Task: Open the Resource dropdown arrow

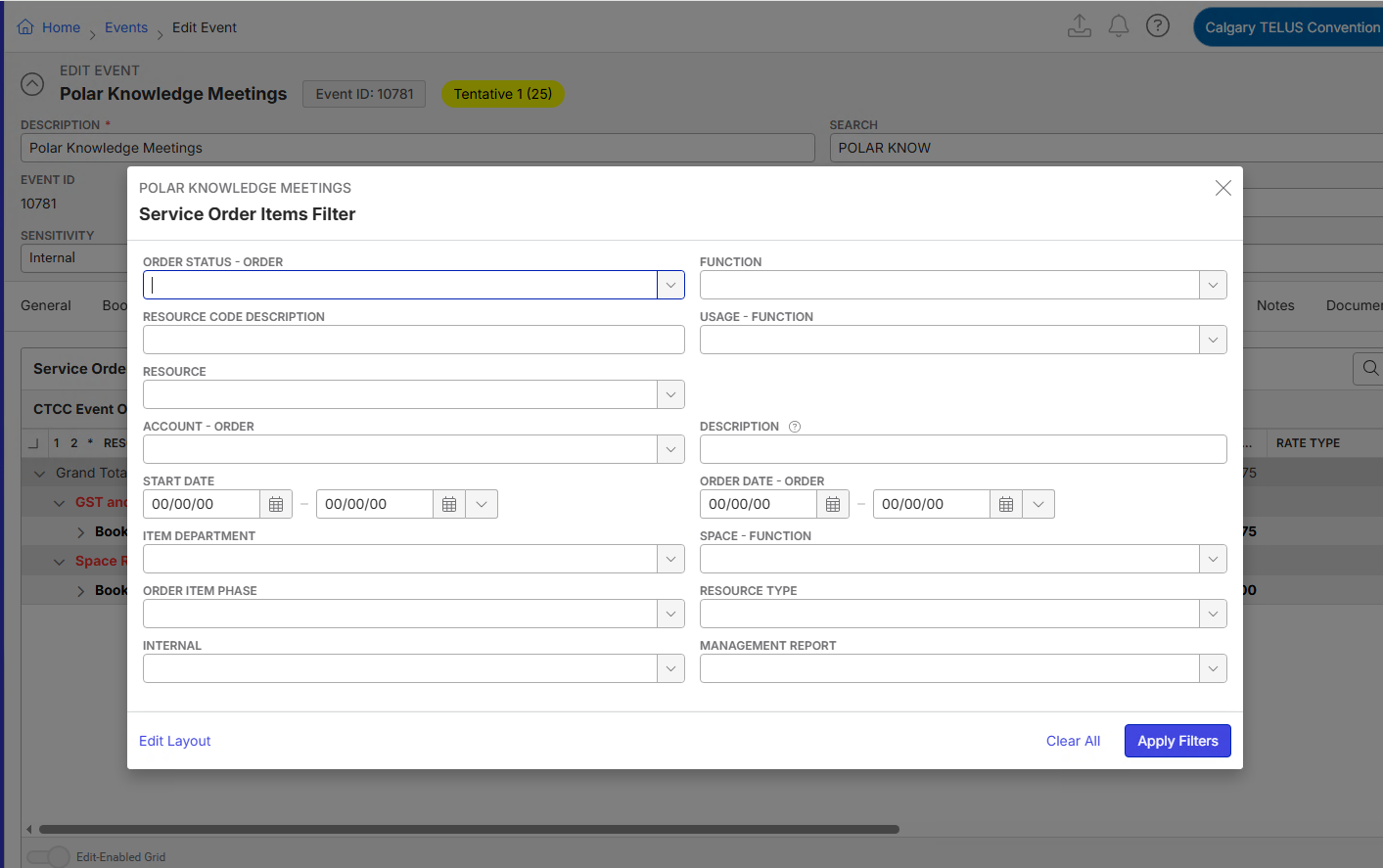Action: point(670,394)
